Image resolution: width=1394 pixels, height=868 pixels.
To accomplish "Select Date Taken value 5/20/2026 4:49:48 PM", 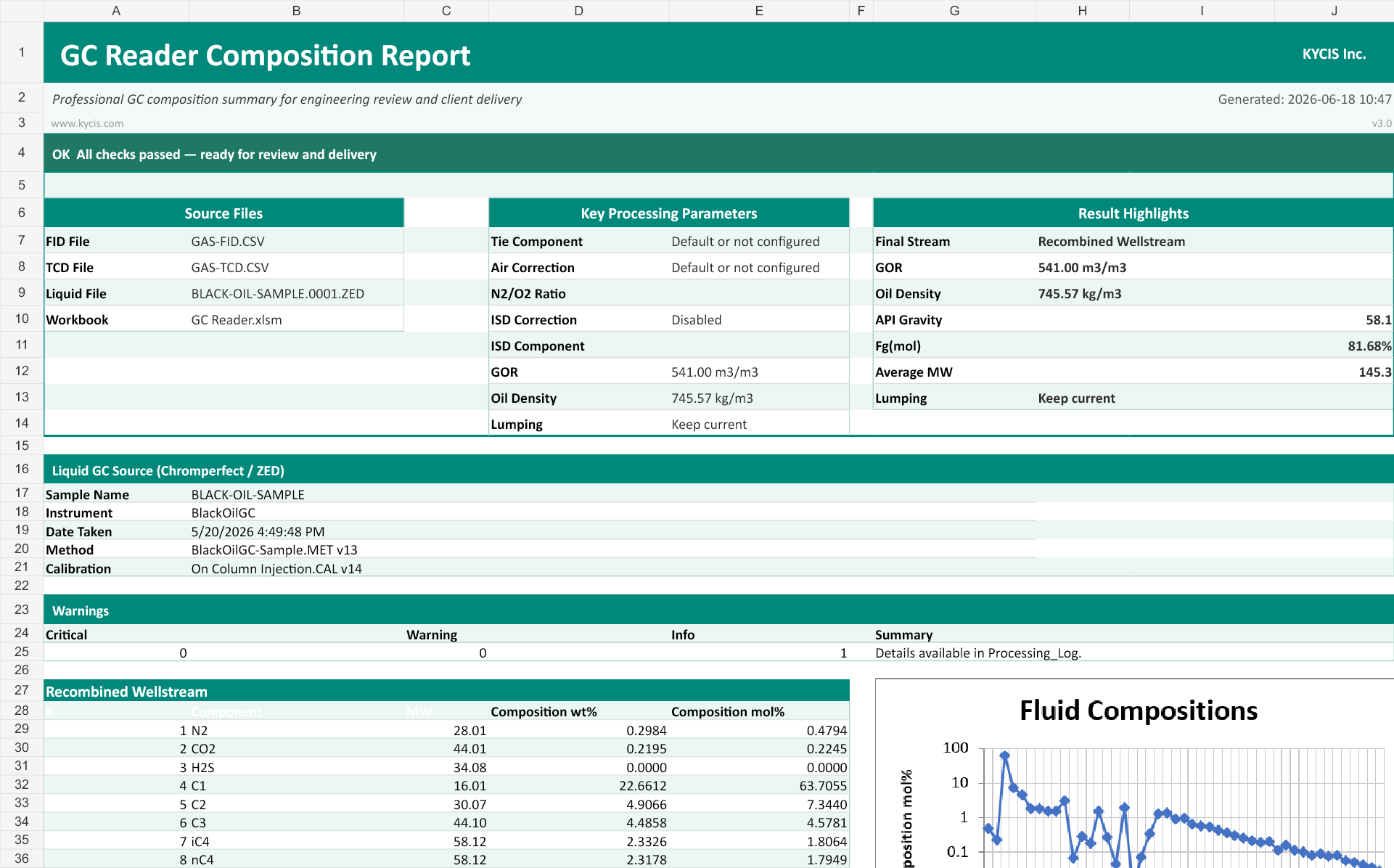I will [258, 532].
